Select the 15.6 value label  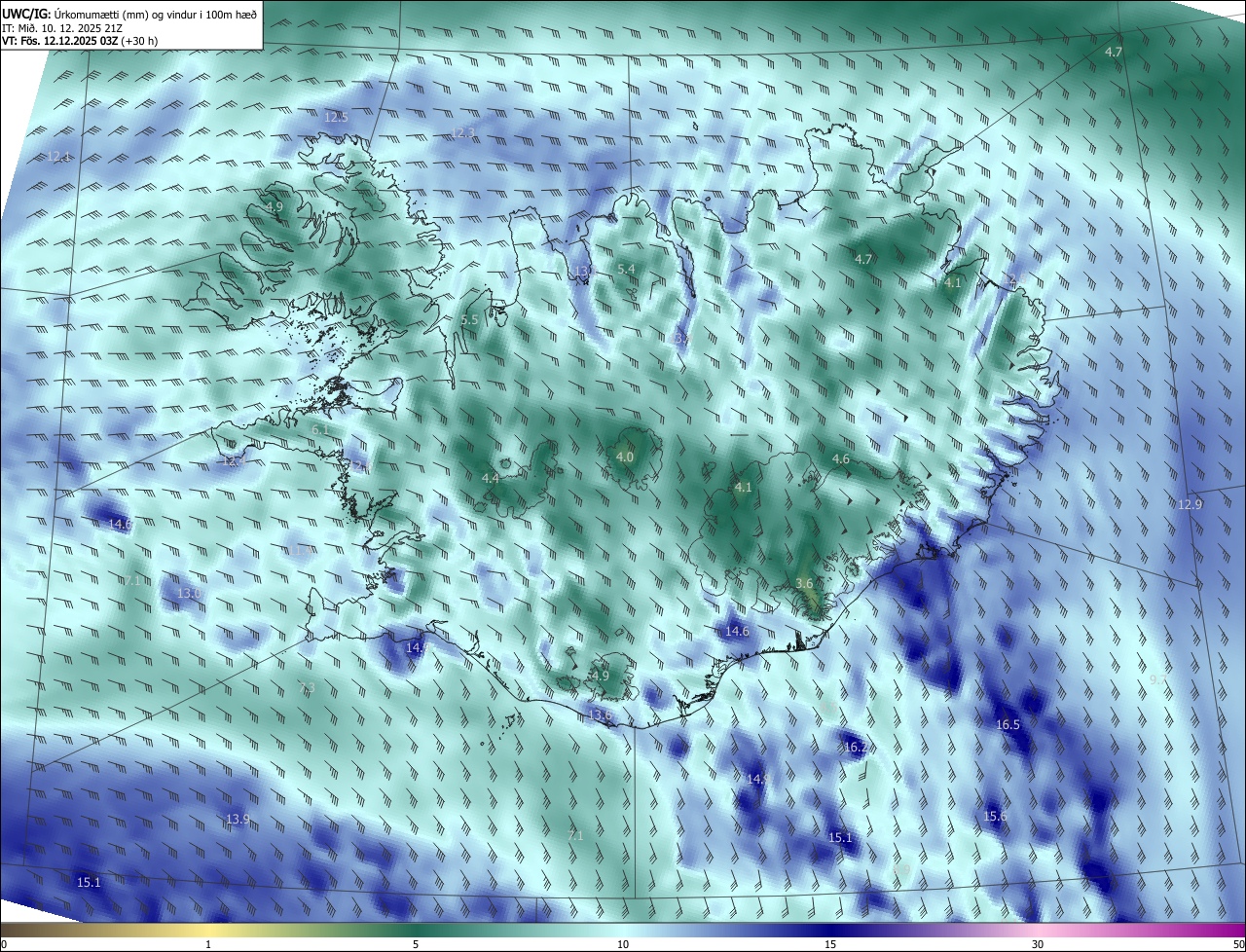click(x=995, y=817)
